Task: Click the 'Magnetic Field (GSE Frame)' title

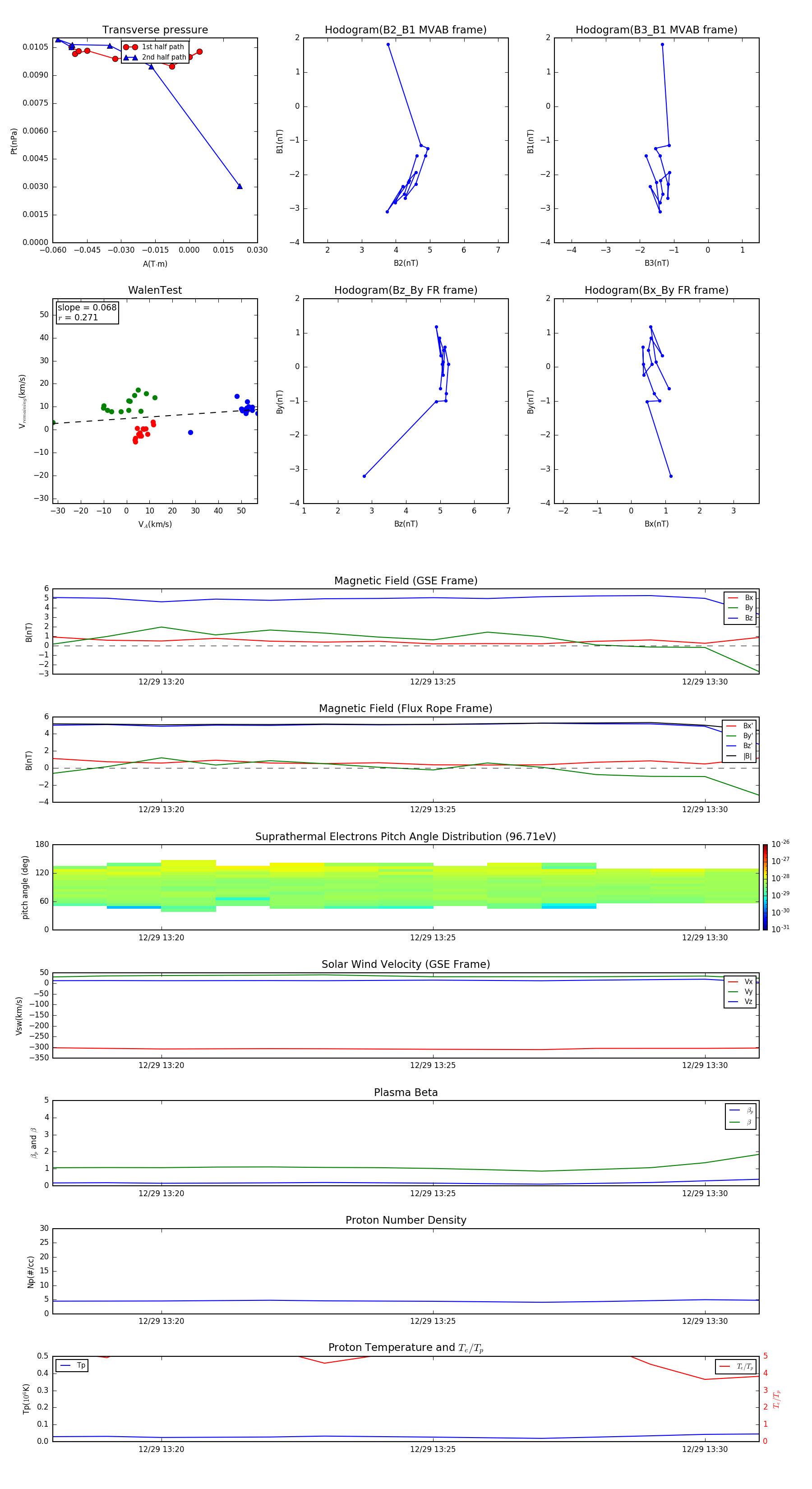Action: coord(406,581)
